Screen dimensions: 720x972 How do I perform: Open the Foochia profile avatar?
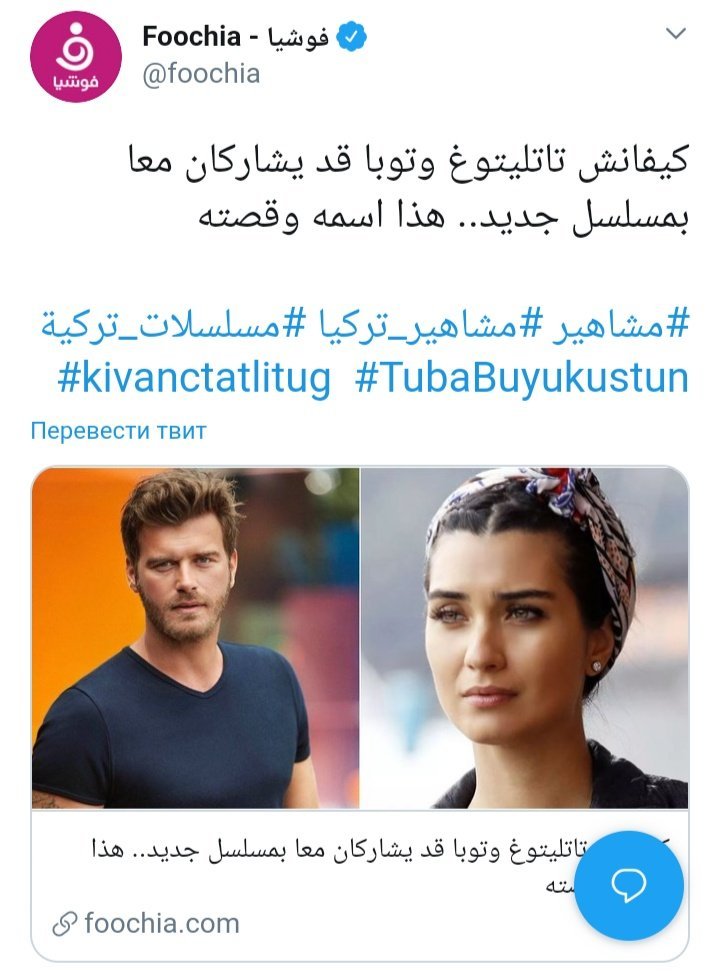click(76, 56)
